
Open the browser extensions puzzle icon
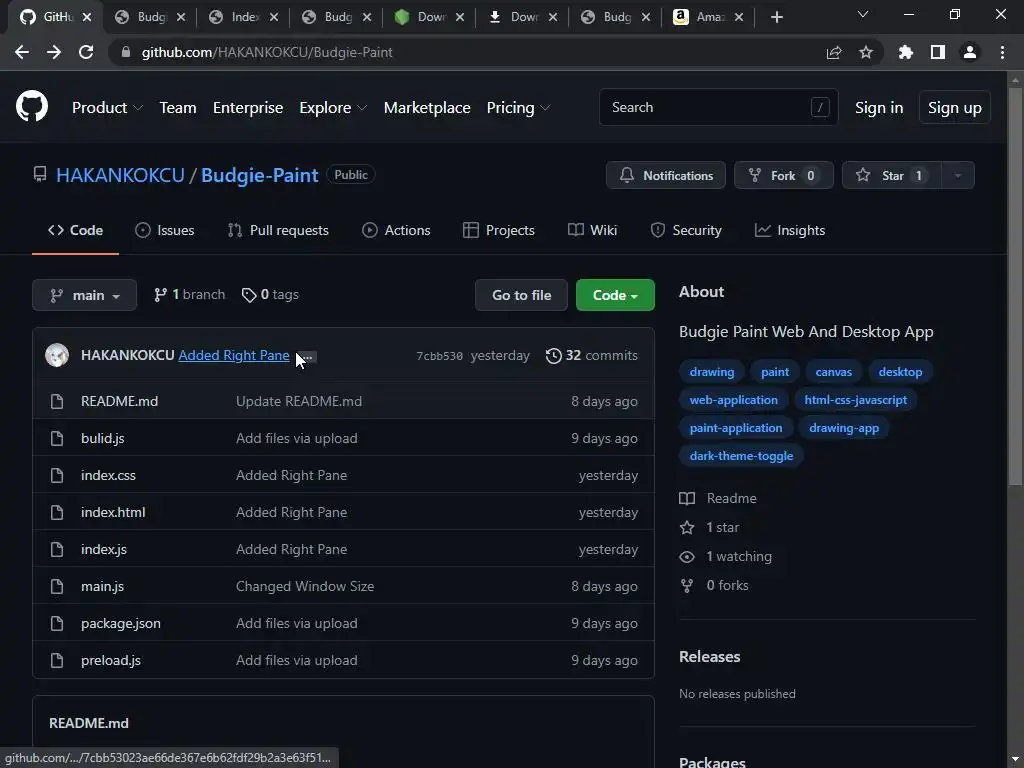(905, 52)
